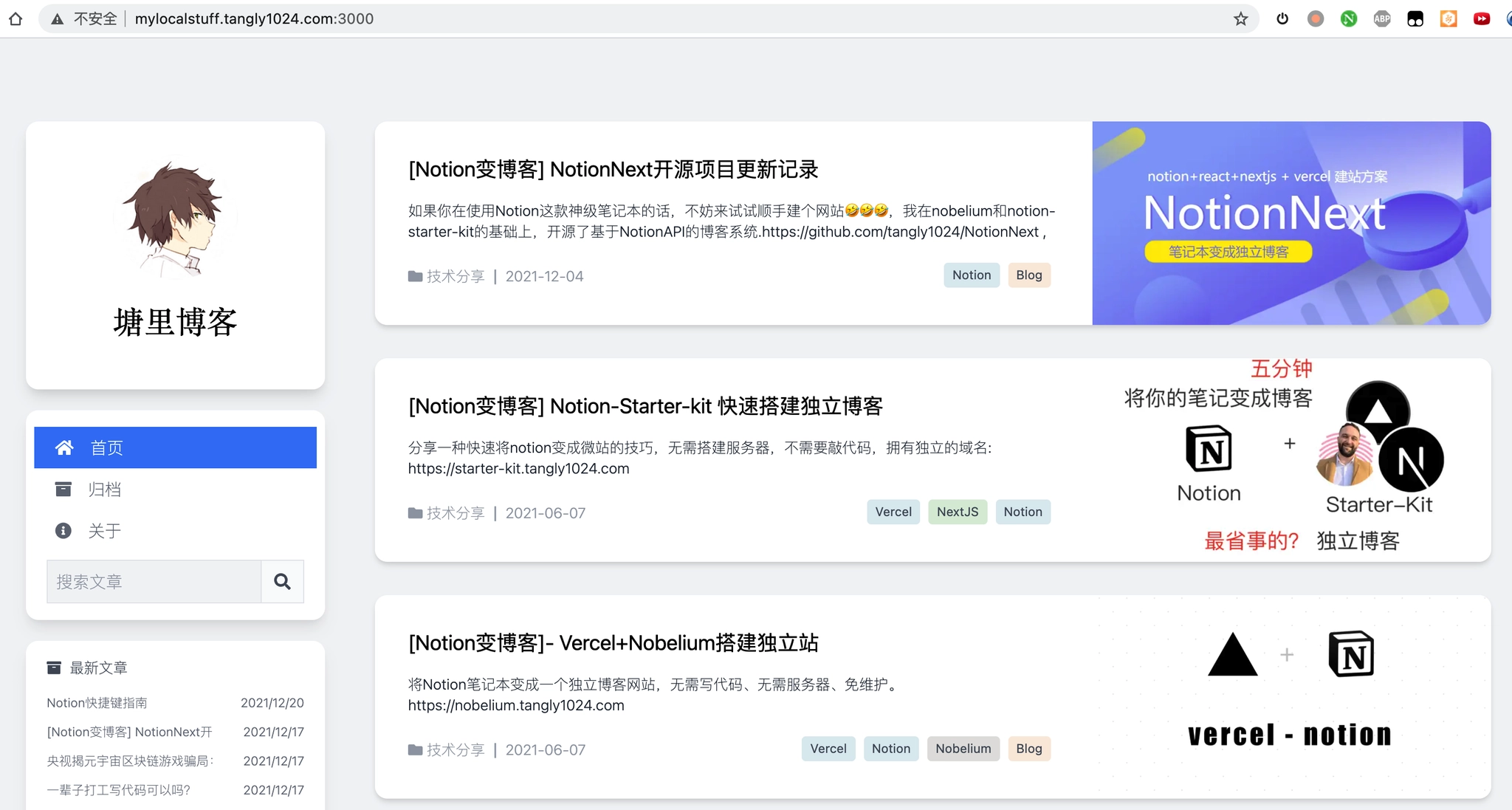The width and height of the screenshot is (1512, 810).
Task: Open recent article 央视揭元宇宙区块链游戏骗局
Action: pyautogui.click(x=130, y=761)
